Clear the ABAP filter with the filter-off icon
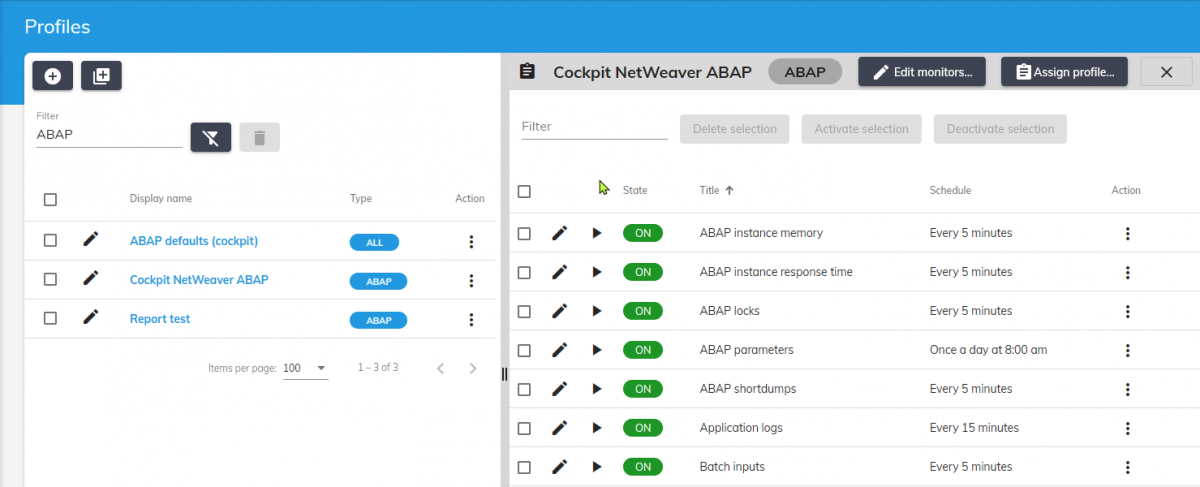 [x=210, y=138]
